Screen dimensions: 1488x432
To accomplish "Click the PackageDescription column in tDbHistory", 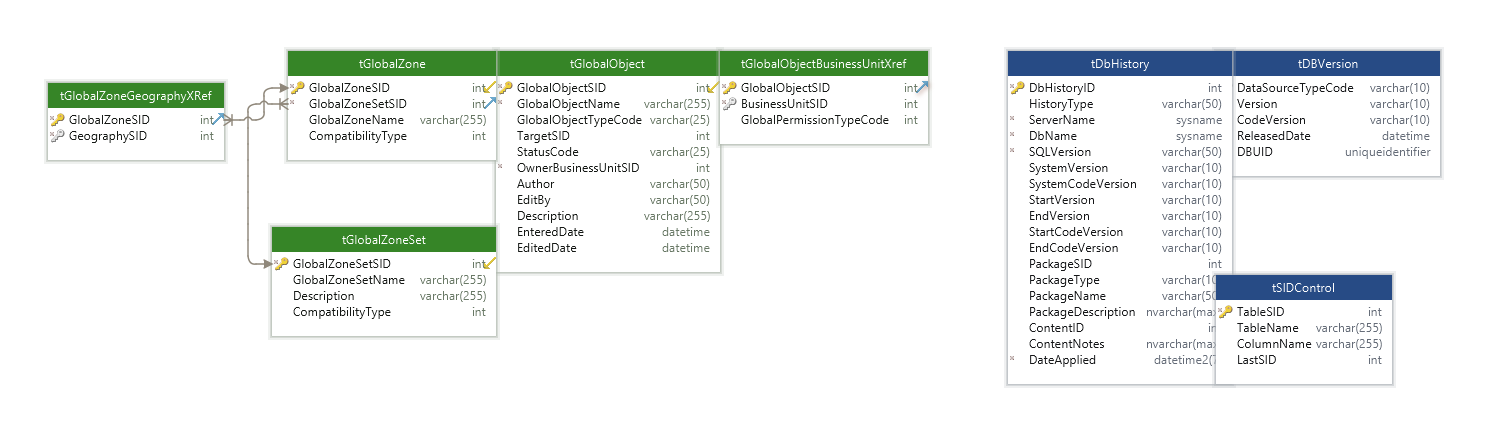I will 1082,312.
